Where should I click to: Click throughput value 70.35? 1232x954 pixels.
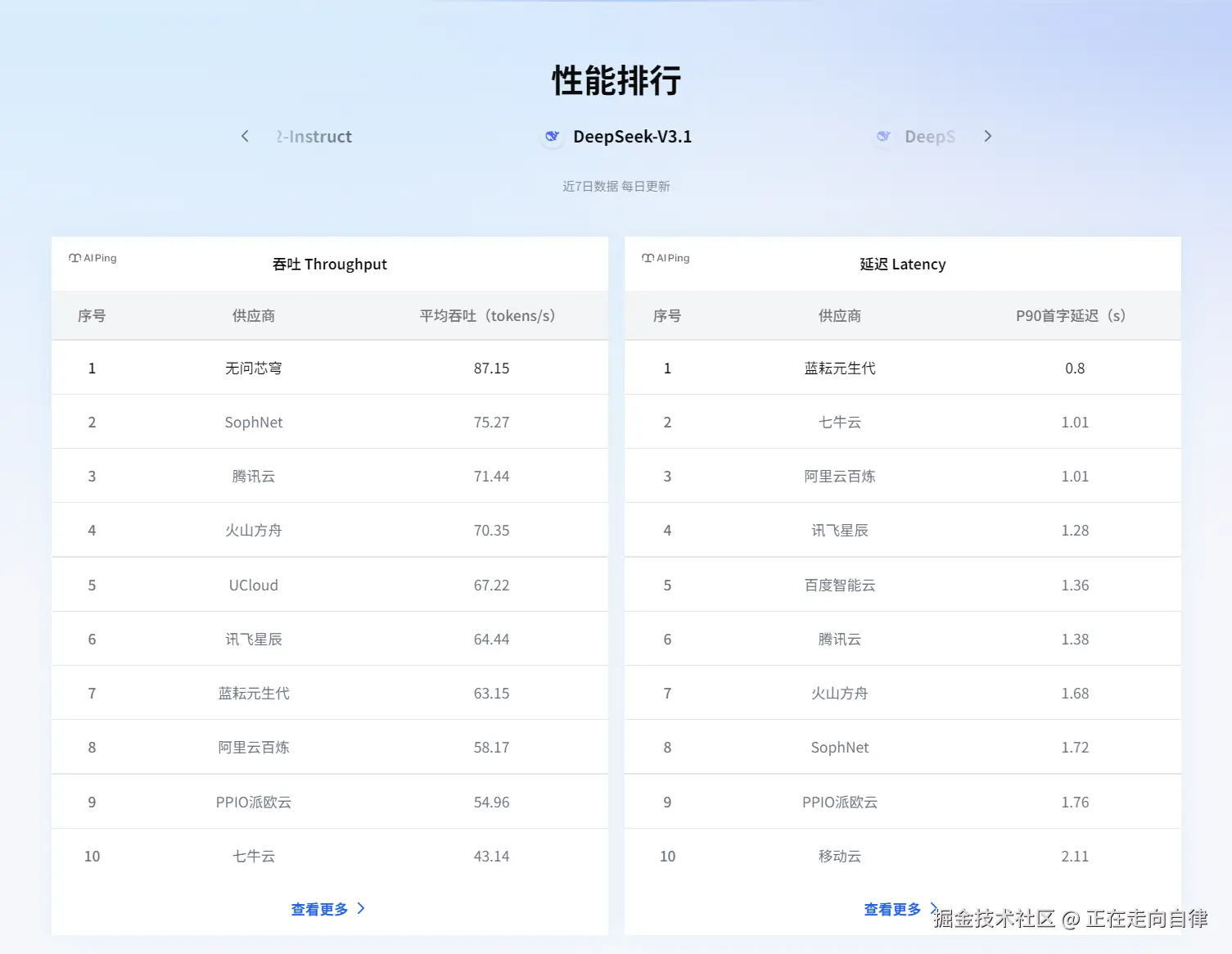click(491, 531)
